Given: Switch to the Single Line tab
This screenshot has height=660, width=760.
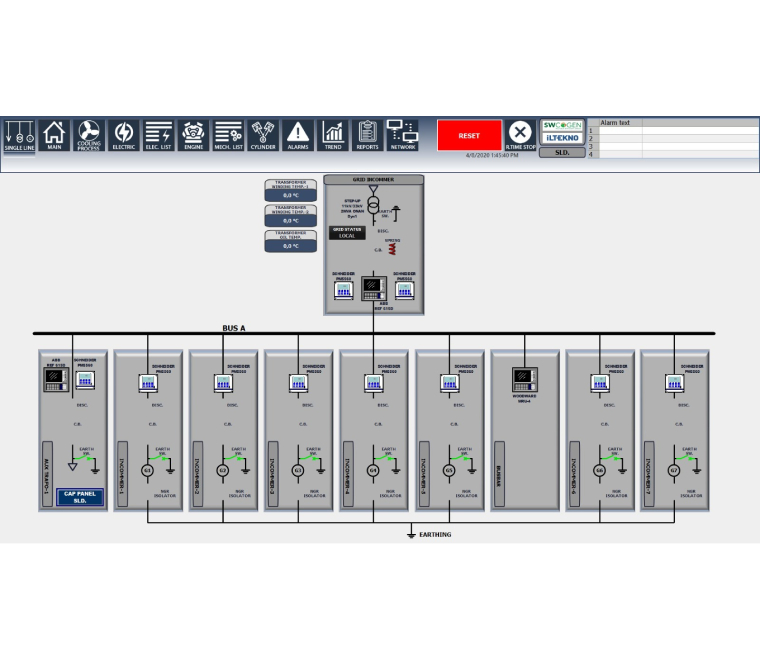Looking at the screenshot, I should [19, 135].
